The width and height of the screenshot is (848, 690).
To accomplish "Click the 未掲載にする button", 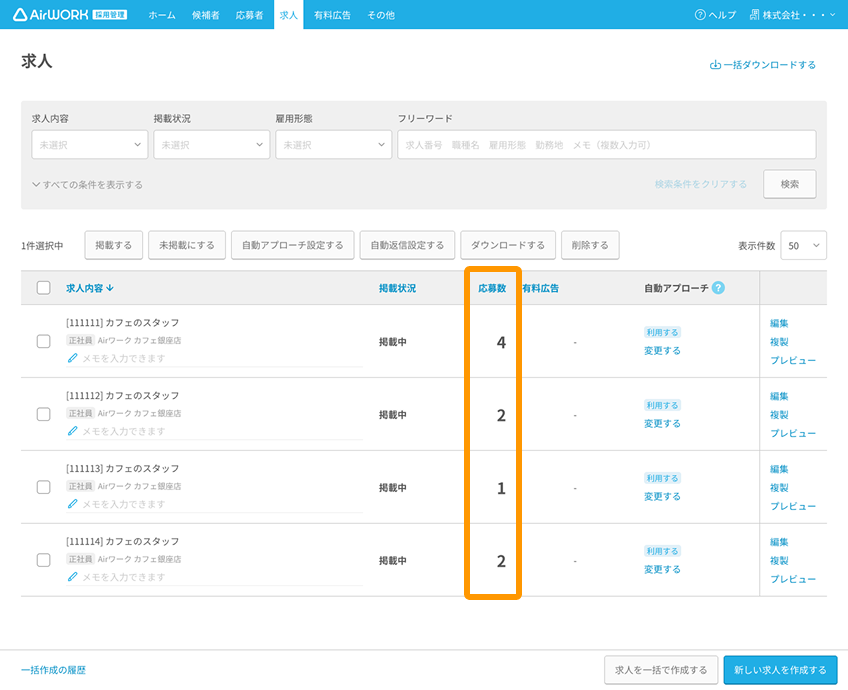I will coord(187,246).
